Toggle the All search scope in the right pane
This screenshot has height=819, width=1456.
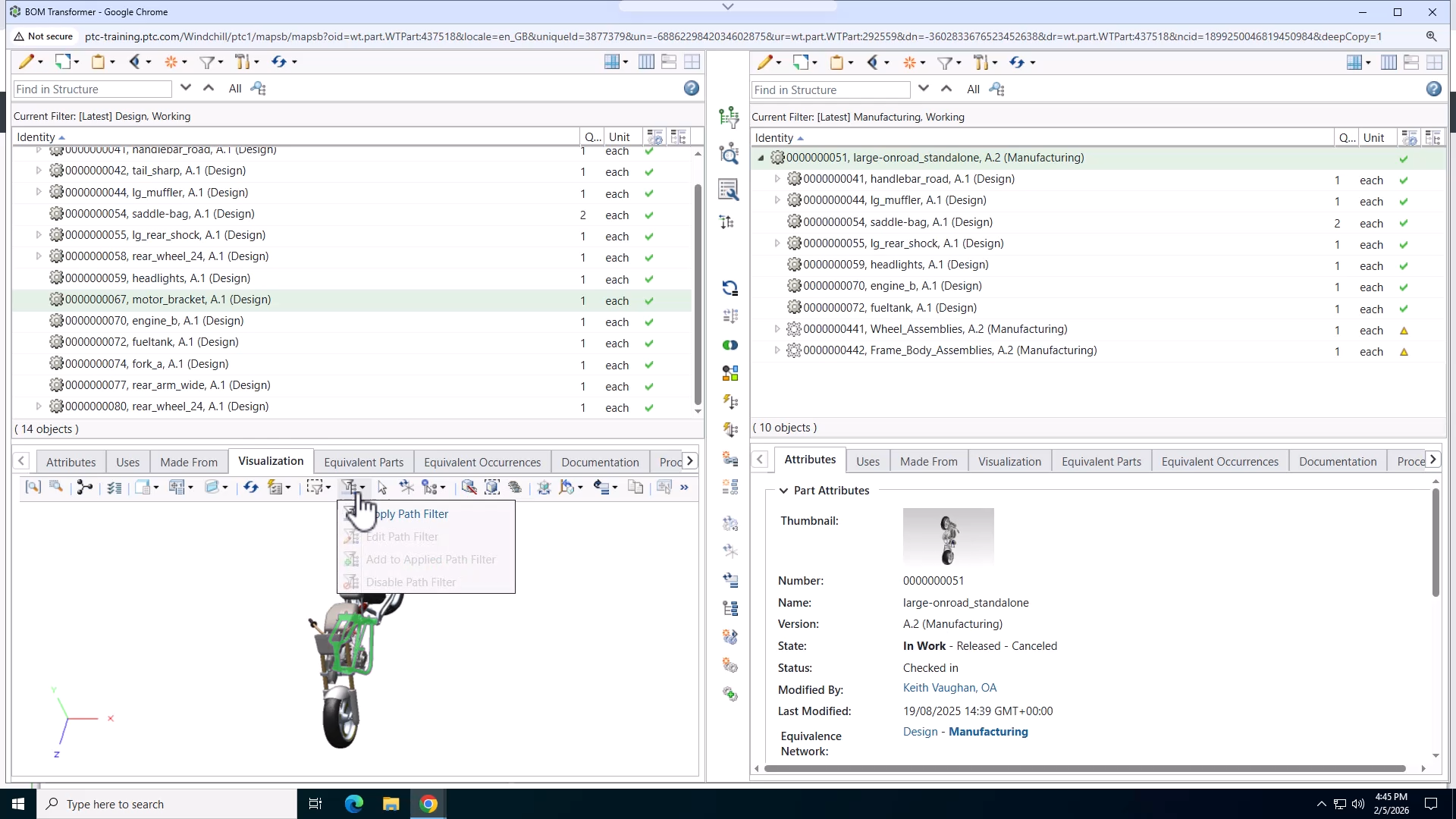coord(973,89)
